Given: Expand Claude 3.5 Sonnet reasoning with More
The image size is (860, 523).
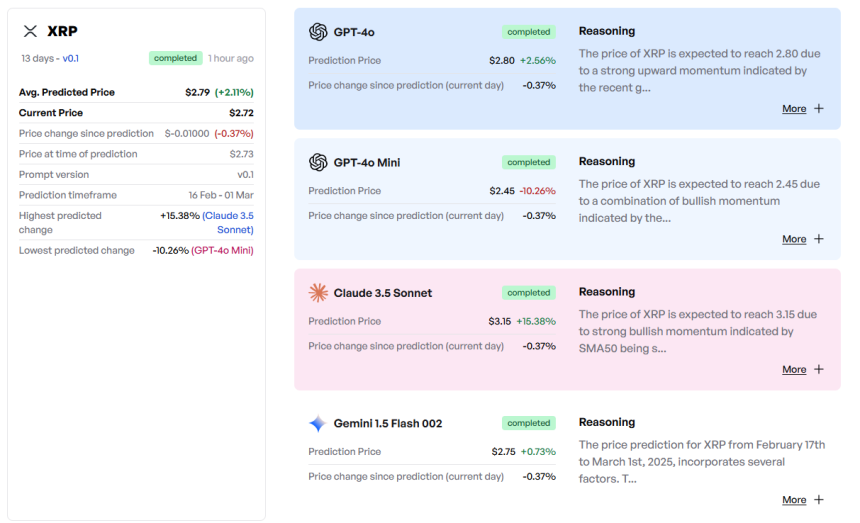Looking at the screenshot, I should [794, 370].
